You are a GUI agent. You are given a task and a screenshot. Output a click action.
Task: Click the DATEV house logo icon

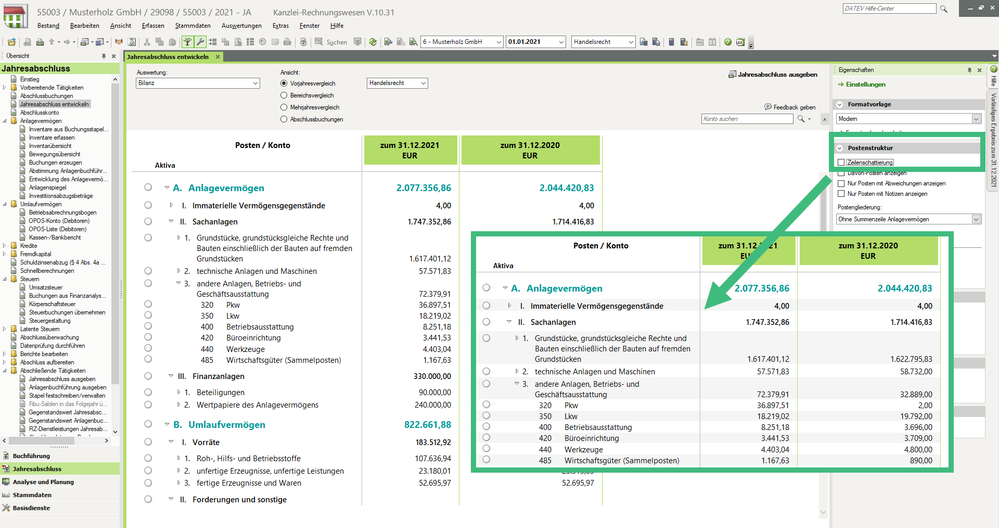point(15,15)
